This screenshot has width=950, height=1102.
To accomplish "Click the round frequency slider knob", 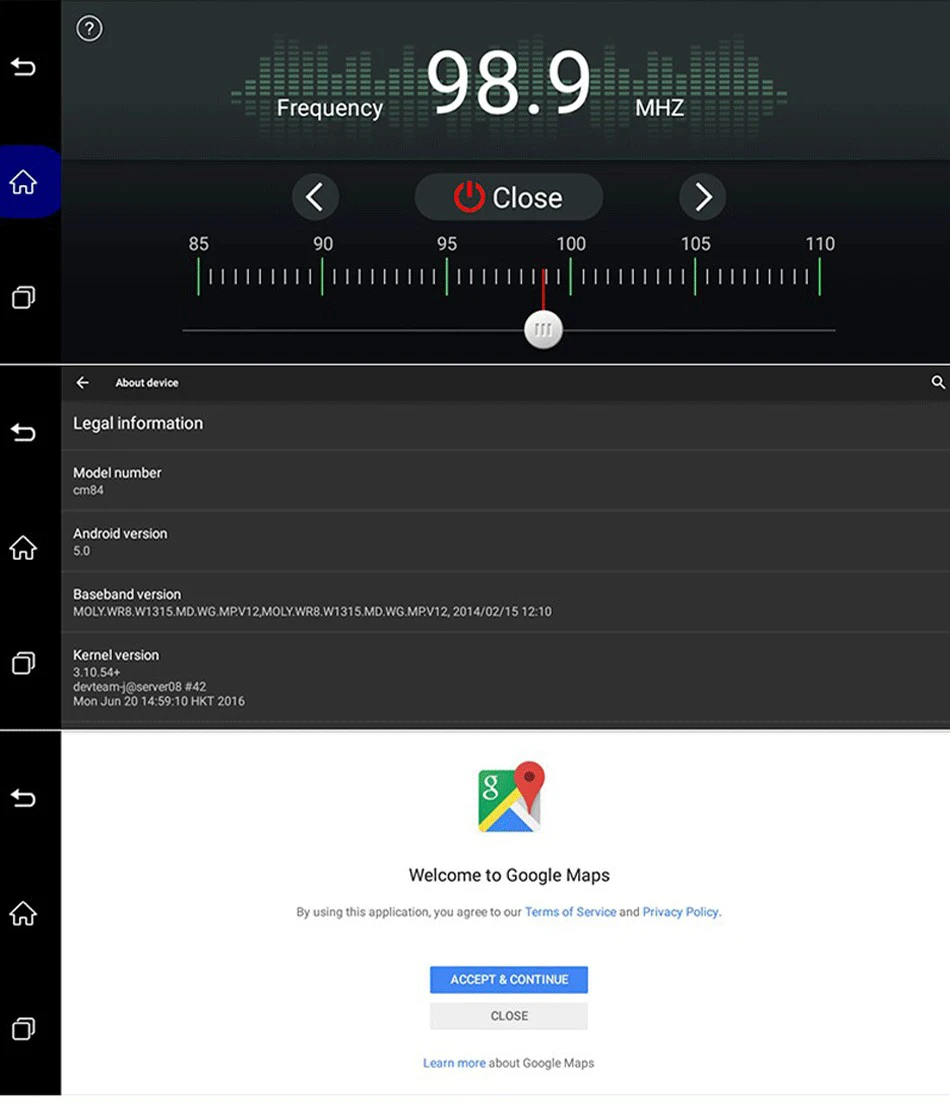I will click(543, 330).
